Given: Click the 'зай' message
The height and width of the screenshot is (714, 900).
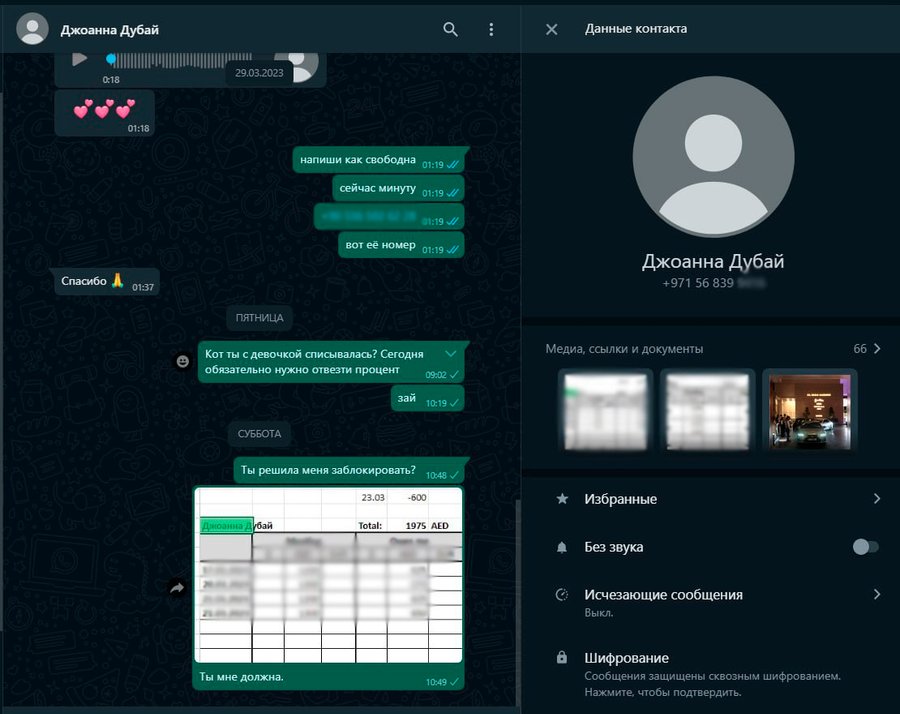Looking at the screenshot, I should 427,398.
